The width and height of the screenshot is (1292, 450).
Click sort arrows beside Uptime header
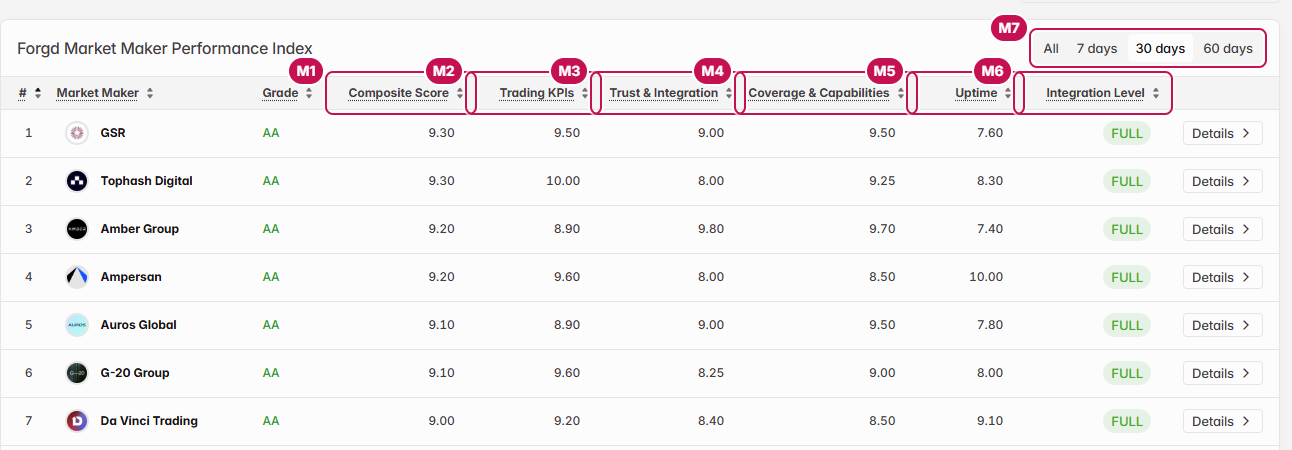[x=1008, y=93]
